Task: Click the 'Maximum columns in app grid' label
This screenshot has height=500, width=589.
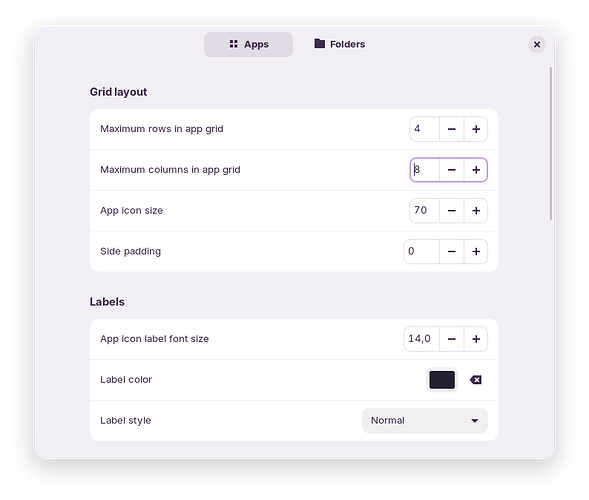Action: coord(170,170)
